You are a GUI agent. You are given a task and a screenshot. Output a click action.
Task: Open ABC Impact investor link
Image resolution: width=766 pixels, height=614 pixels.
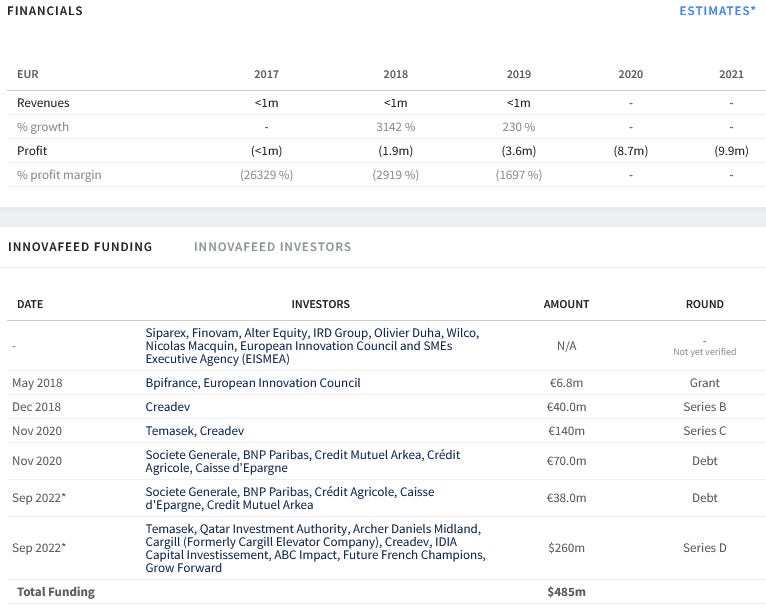tap(305, 555)
